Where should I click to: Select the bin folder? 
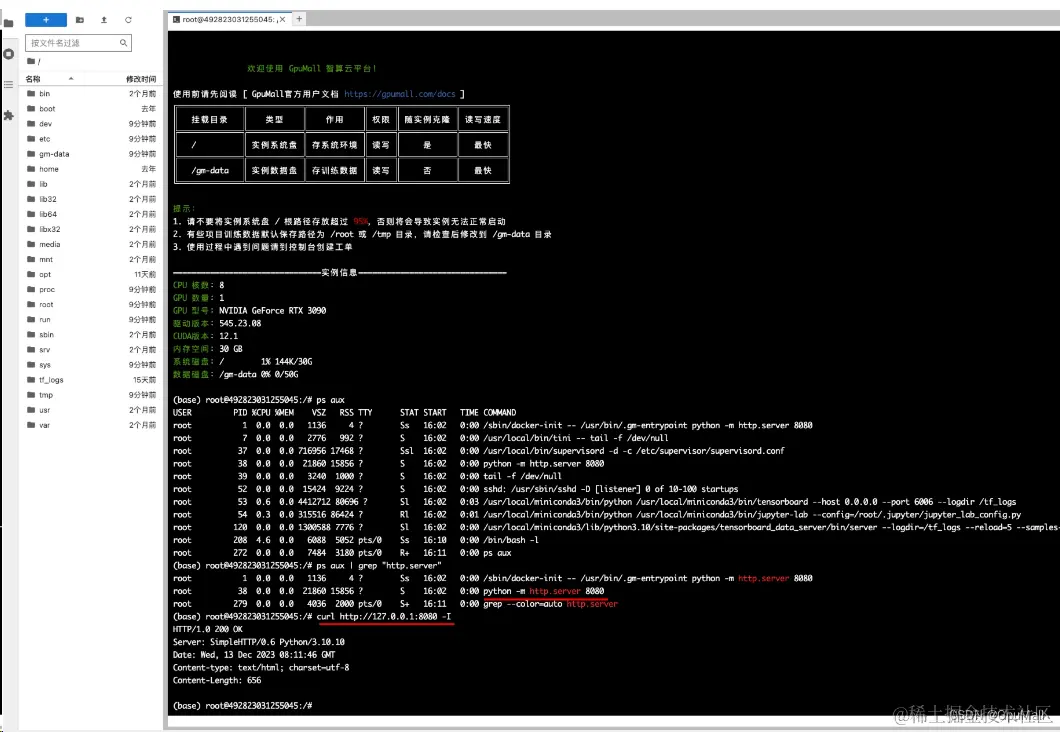(x=91, y=94)
